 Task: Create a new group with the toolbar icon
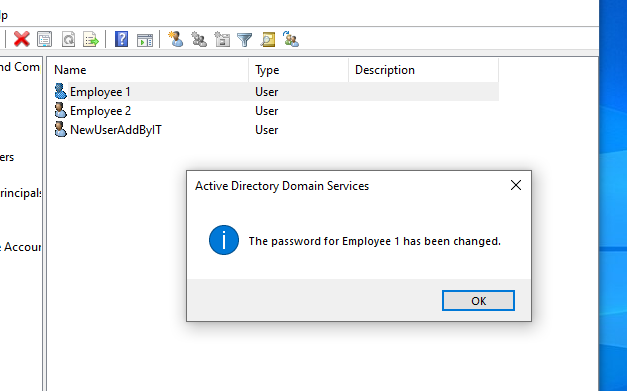199,39
